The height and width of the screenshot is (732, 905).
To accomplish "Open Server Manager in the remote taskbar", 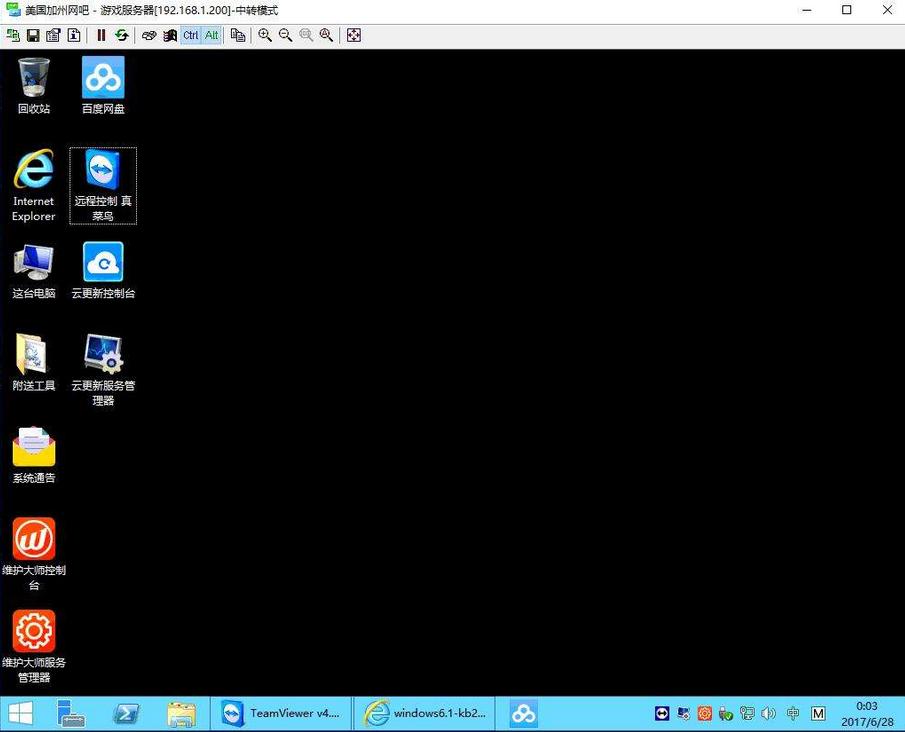I will tap(71, 714).
